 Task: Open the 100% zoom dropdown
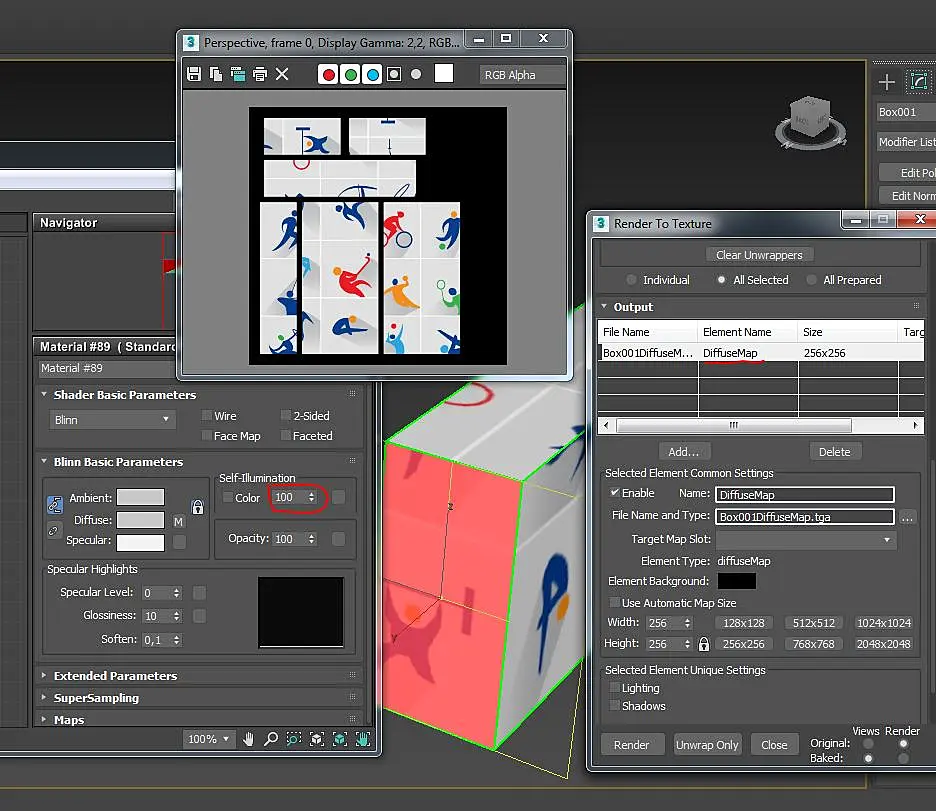click(208, 739)
